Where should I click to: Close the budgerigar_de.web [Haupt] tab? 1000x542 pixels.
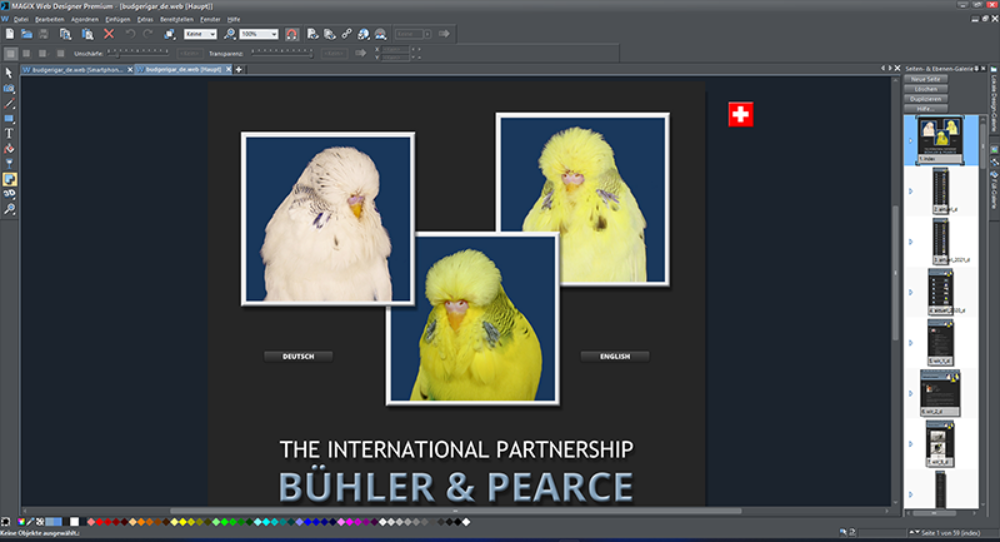[228, 70]
